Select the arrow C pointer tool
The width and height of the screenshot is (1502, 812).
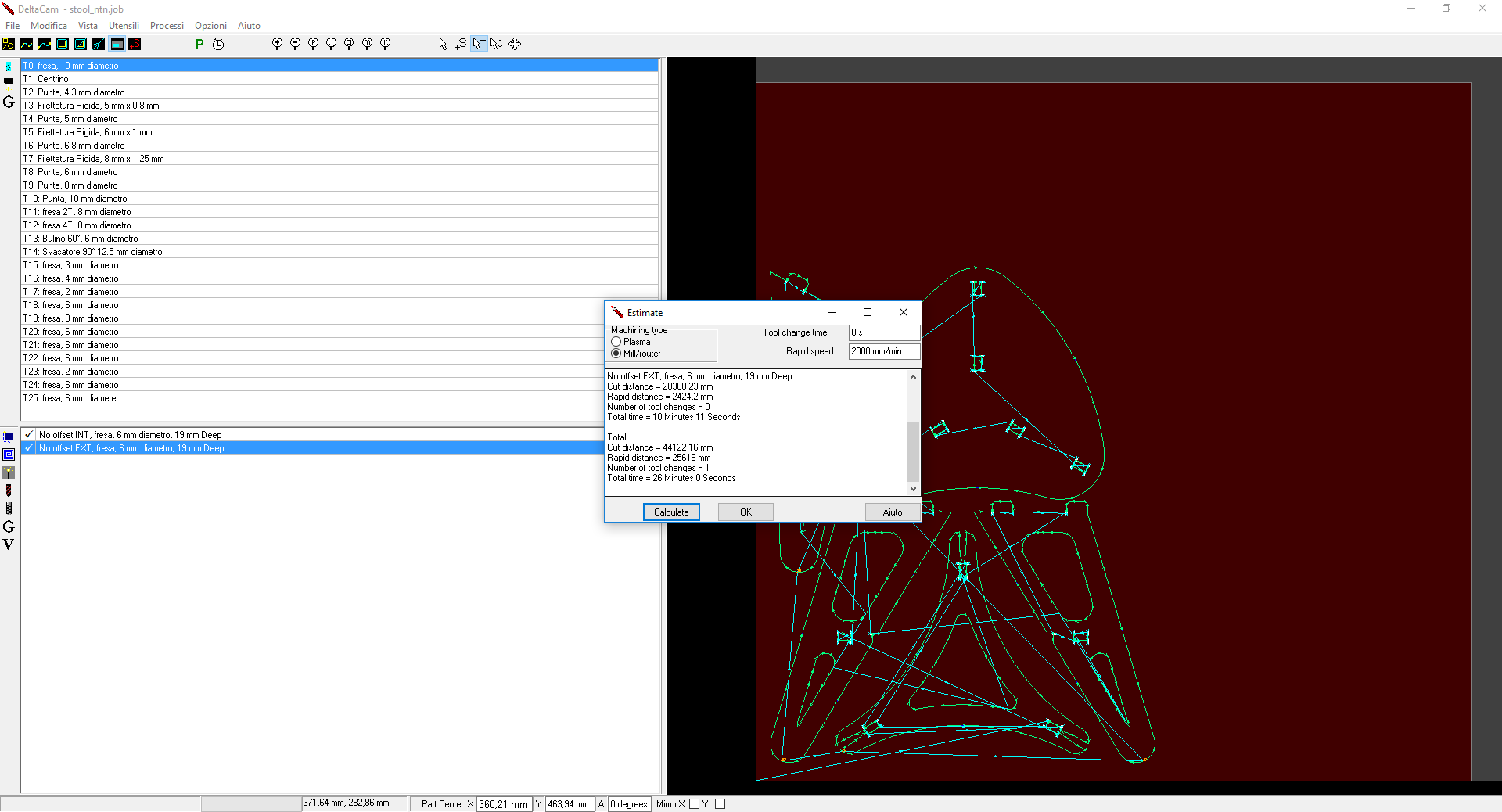(x=497, y=44)
